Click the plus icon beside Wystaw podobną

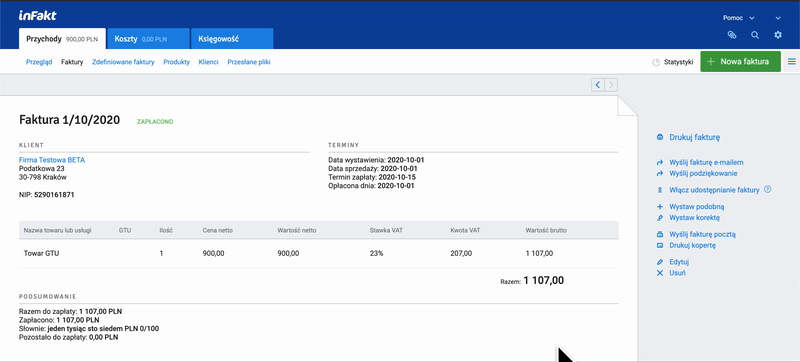660,206
